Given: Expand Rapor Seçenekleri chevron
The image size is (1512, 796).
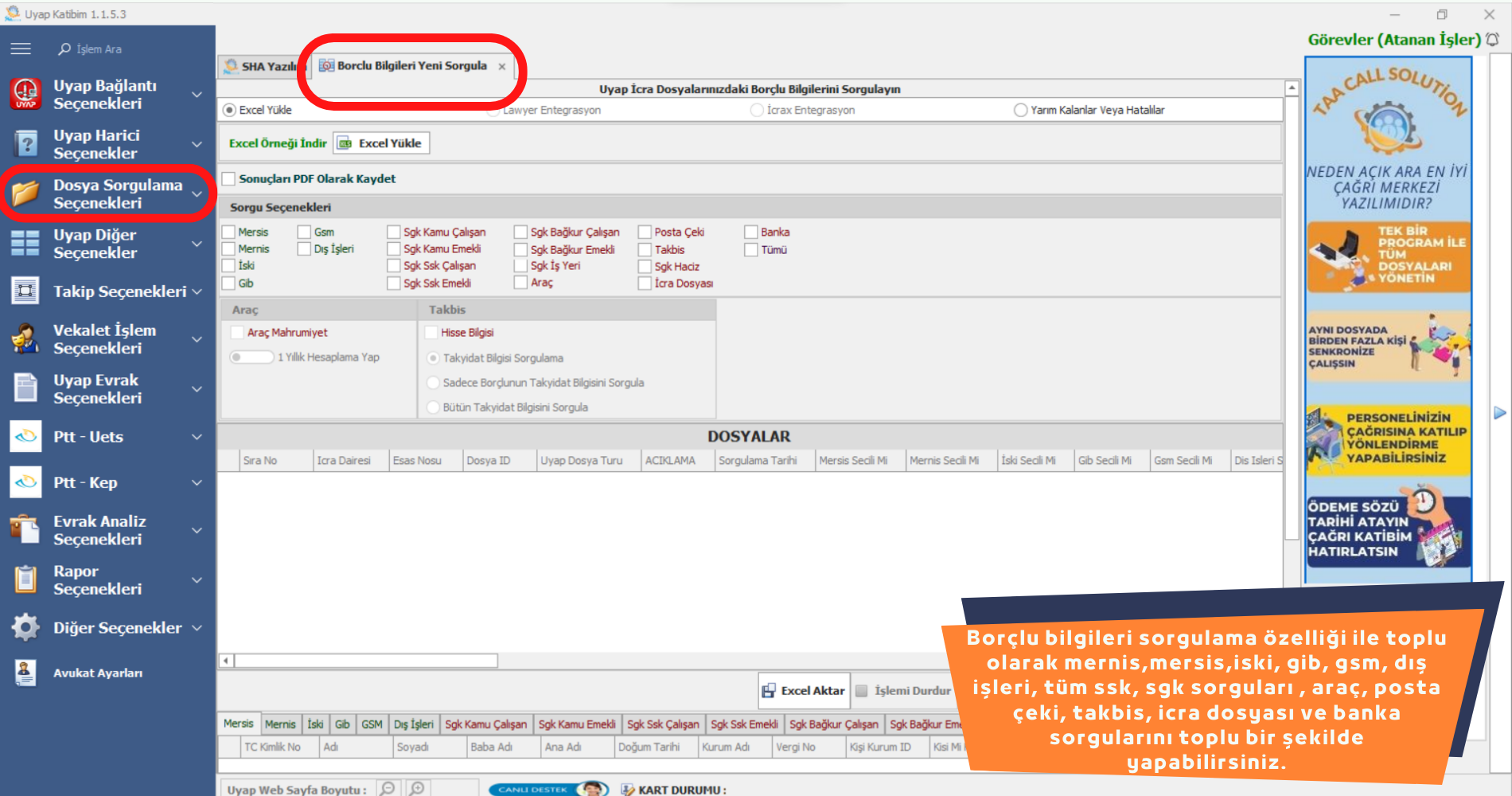Looking at the screenshot, I should click(197, 579).
